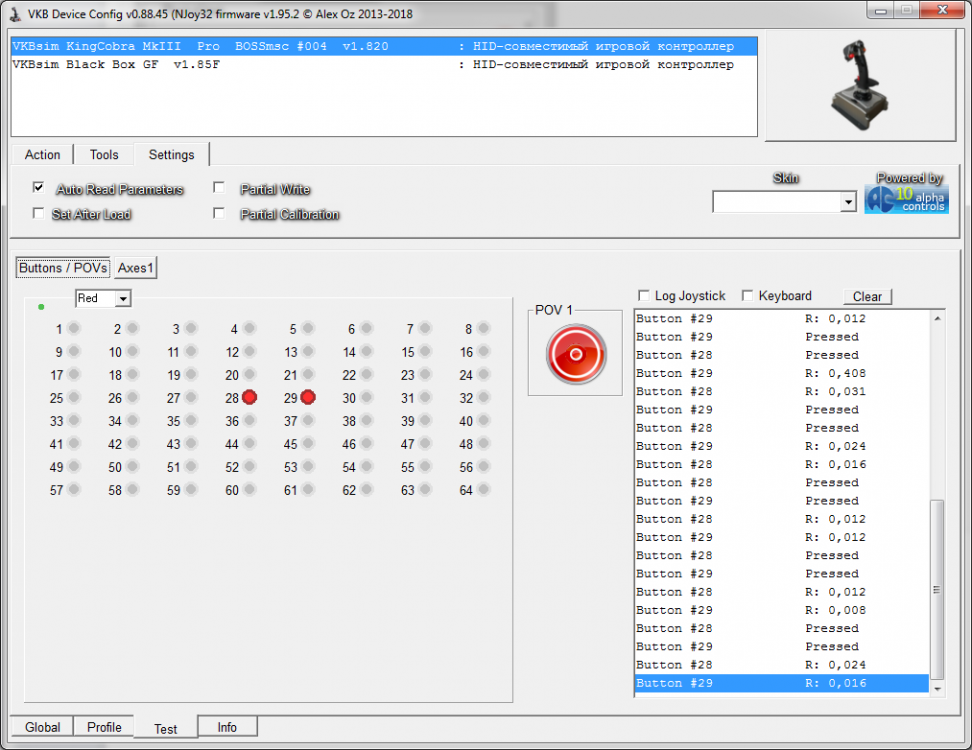
Task: Click the VKB app icon in title bar
Action: click(14, 14)
